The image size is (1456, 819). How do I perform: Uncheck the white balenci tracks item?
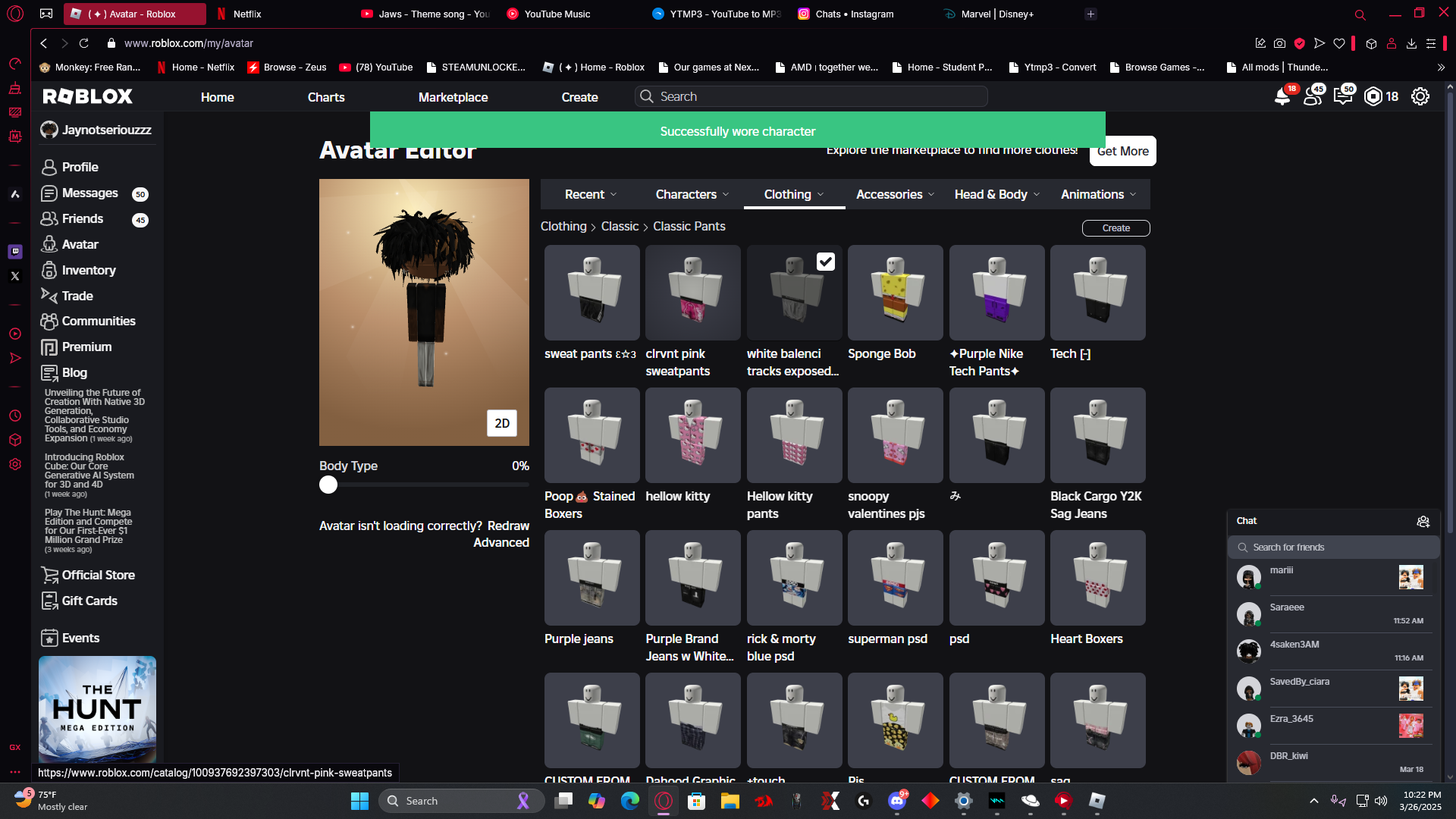[x=825, y=262]
